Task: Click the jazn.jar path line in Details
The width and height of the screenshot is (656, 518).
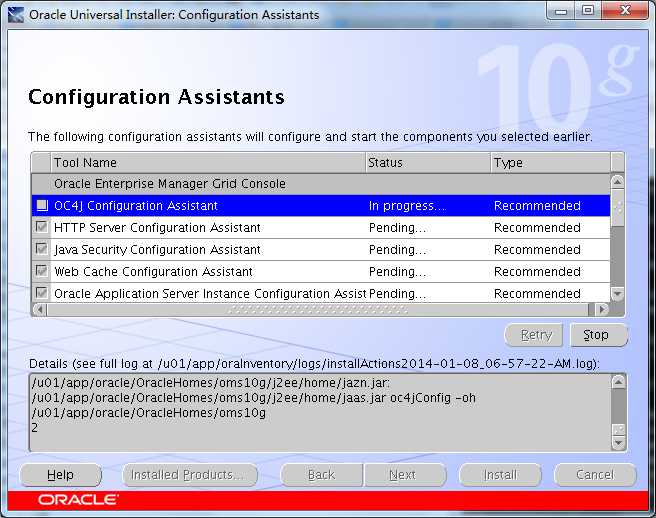Action: [x=211, y=383]
